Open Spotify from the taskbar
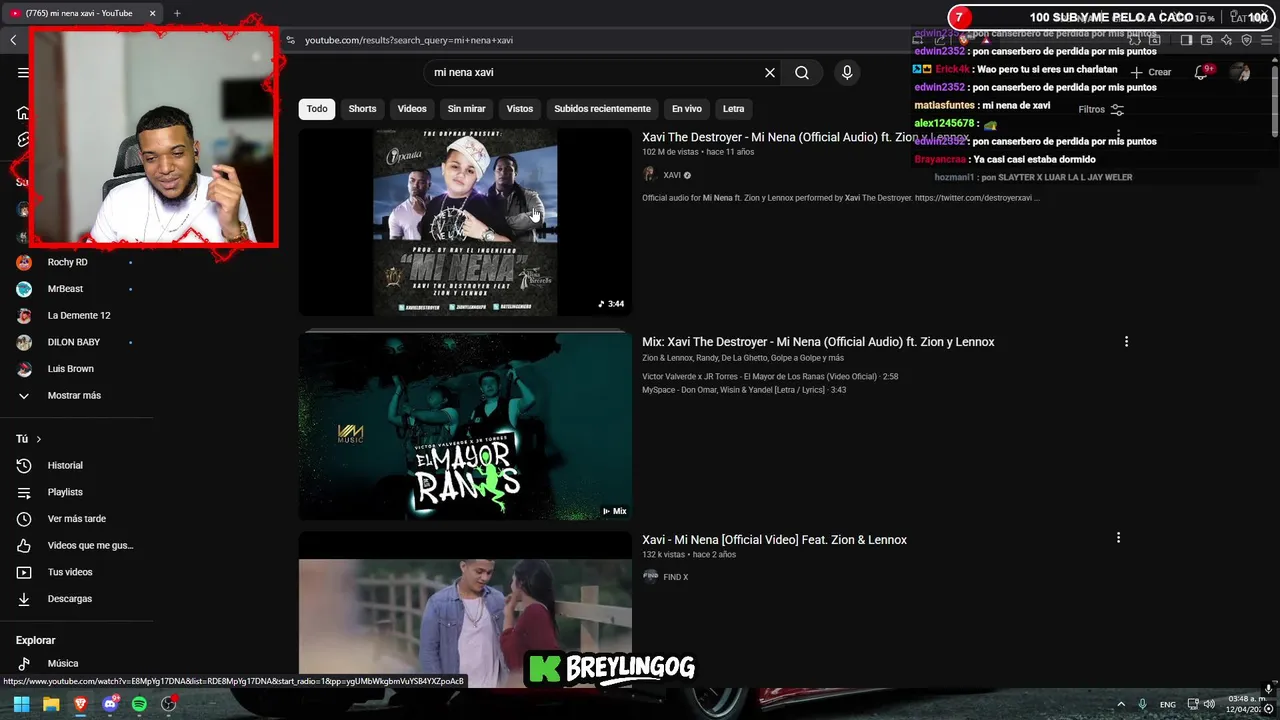 pos(139,704)
